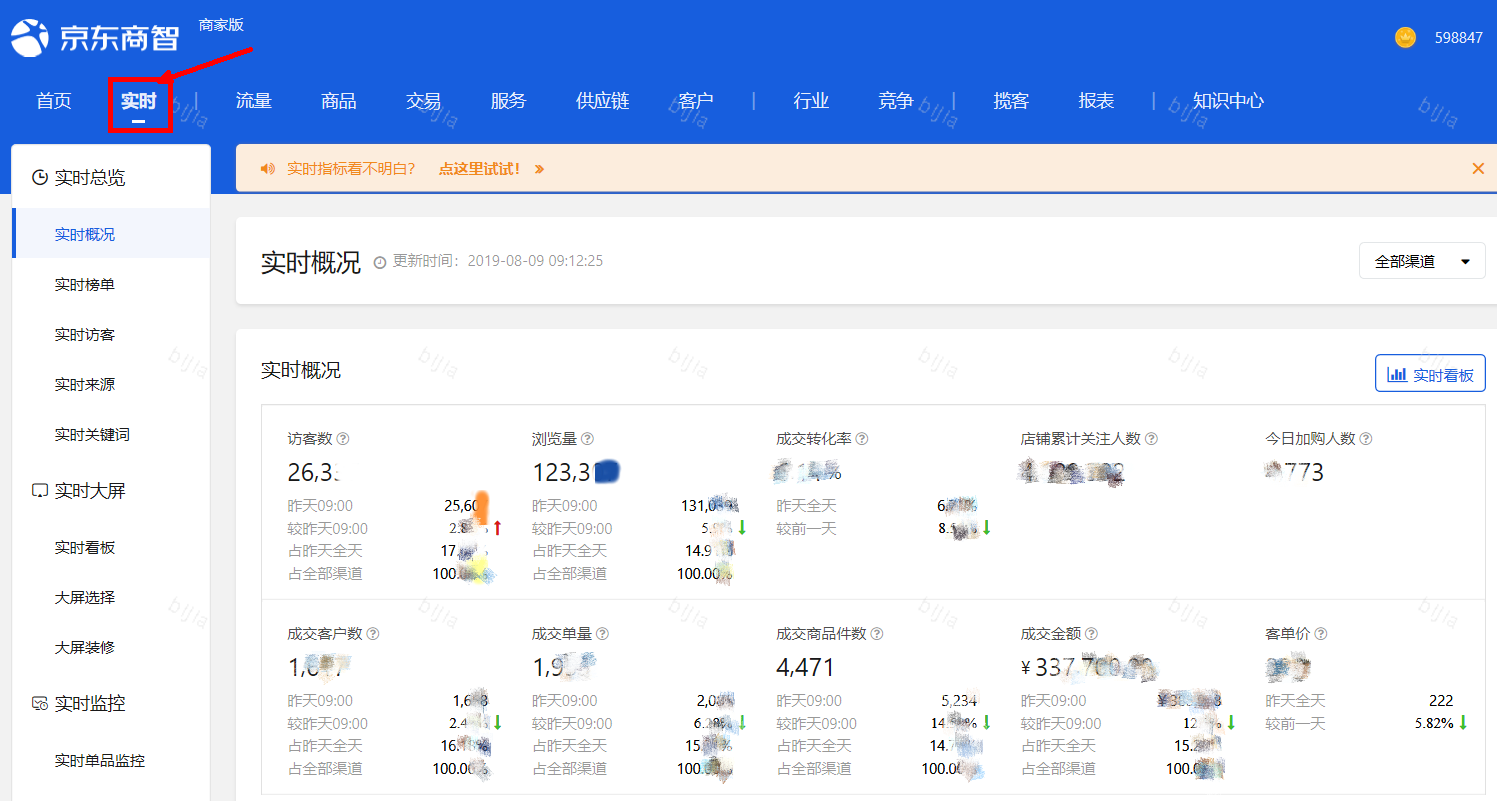Viewport: 1497px width, 801px height.
Task: Switch to the 交易 tab
Action: pos(424,101)
